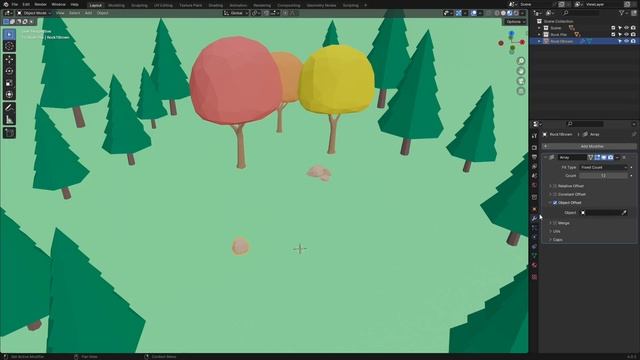Toggle Array modifier render display
640x360 pixels.
coord(610,158)
